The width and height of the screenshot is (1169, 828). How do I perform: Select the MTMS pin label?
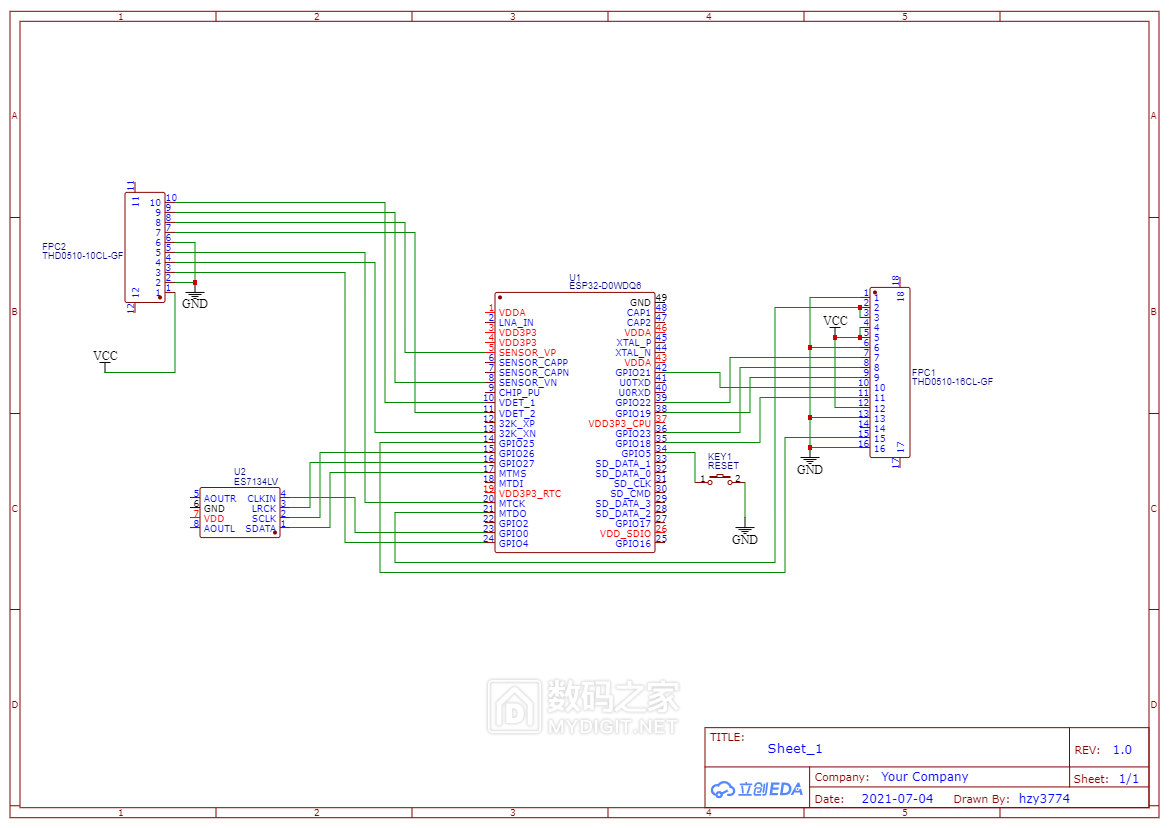[x=512, y=473]
